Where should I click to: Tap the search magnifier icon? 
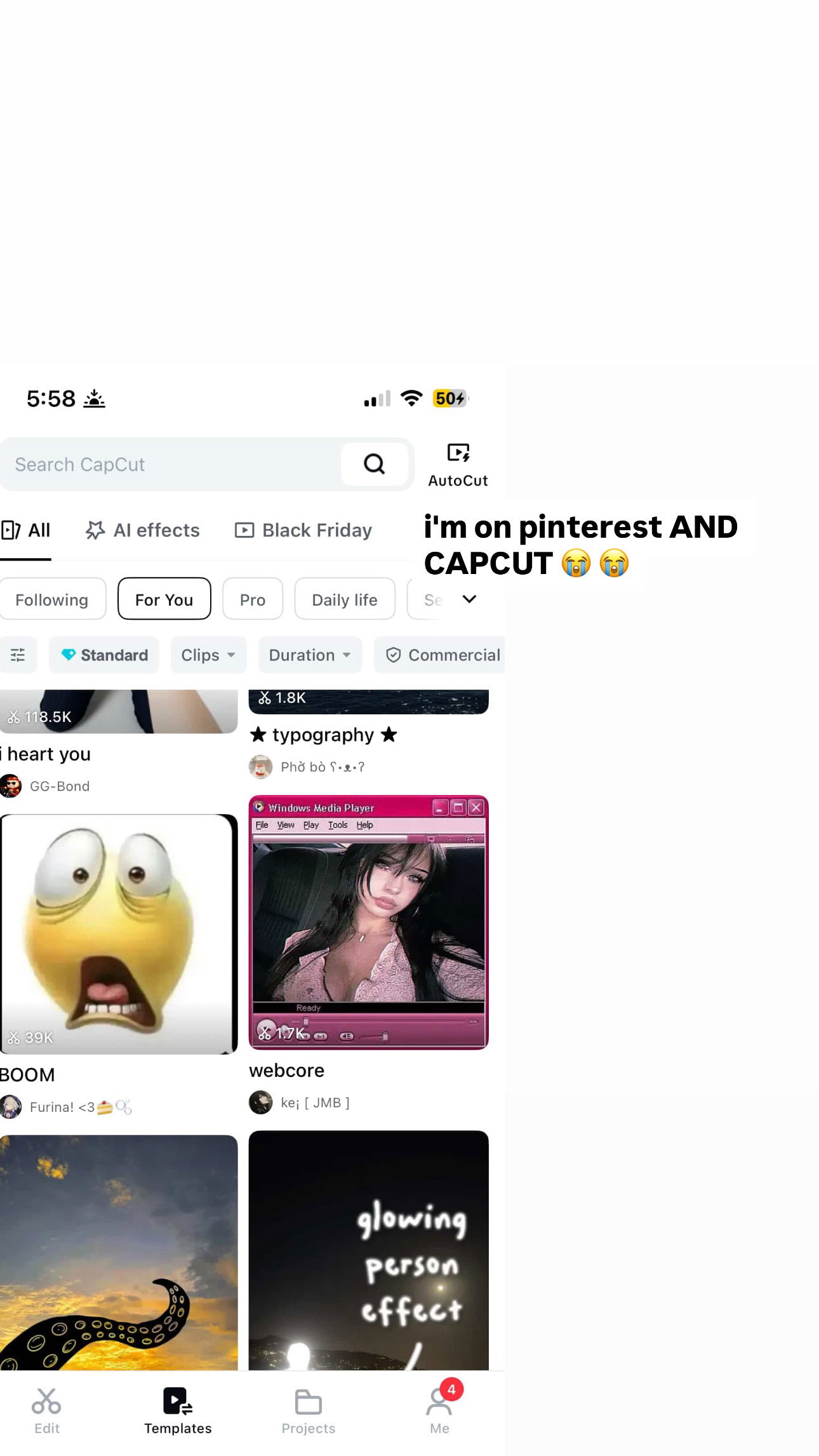(374, 464)
